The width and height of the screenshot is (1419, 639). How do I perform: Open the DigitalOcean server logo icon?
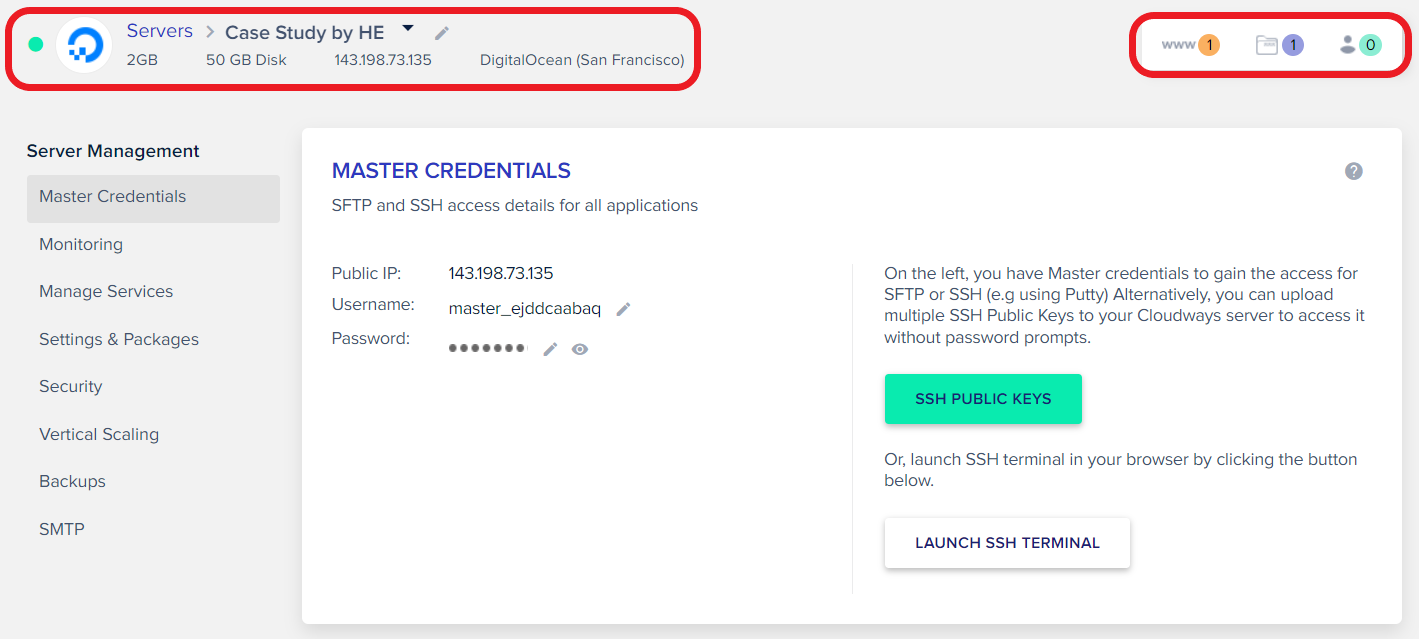tap(83, 45)
